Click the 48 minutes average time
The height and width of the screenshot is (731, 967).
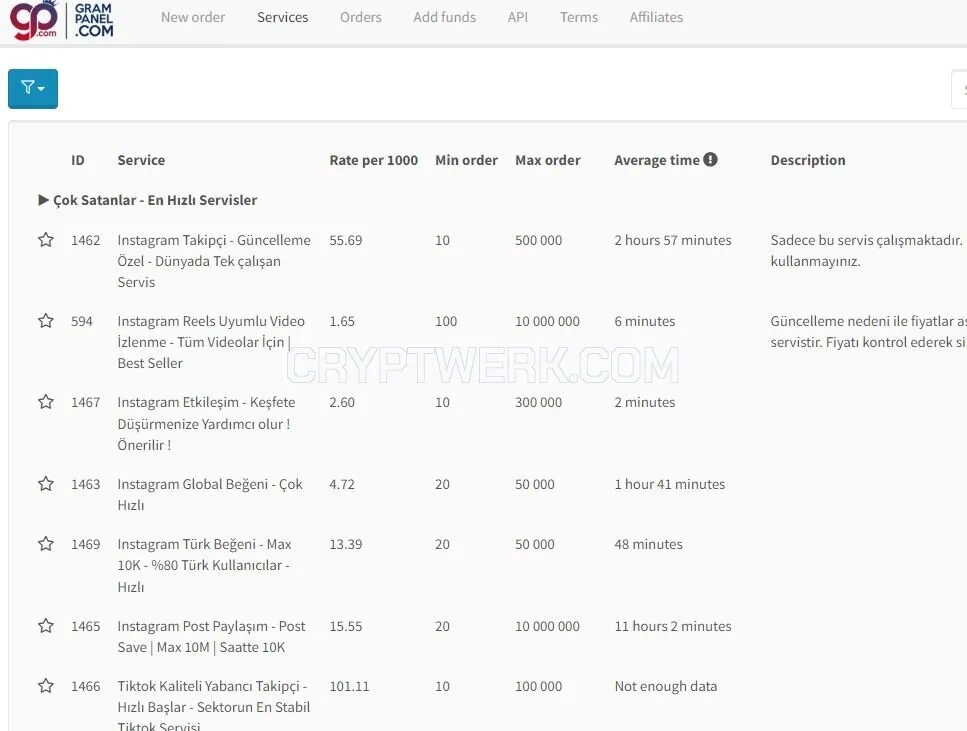649,544
